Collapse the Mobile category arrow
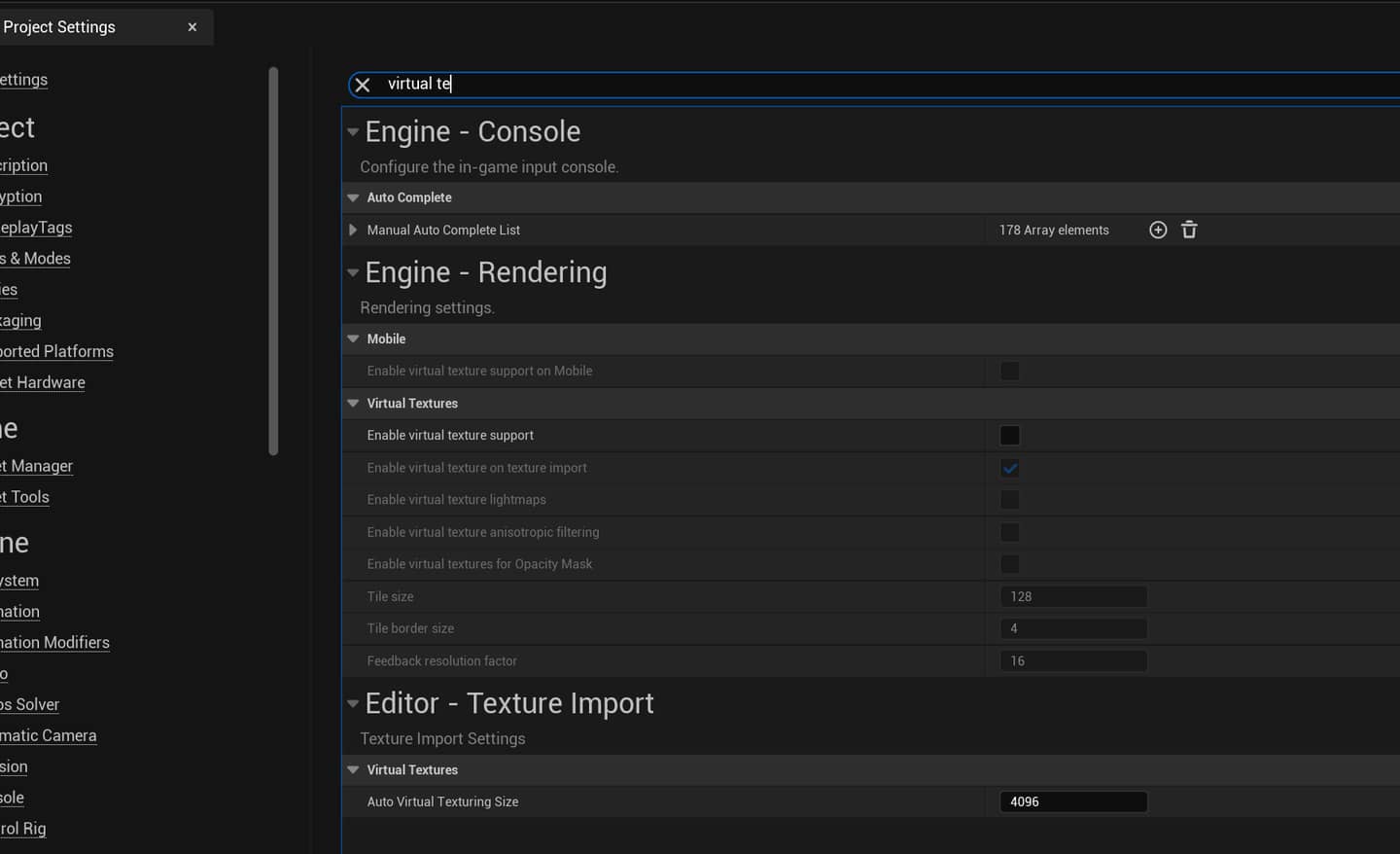Image resolution: width=1400 pixels, height=854 pixels. 353,339
